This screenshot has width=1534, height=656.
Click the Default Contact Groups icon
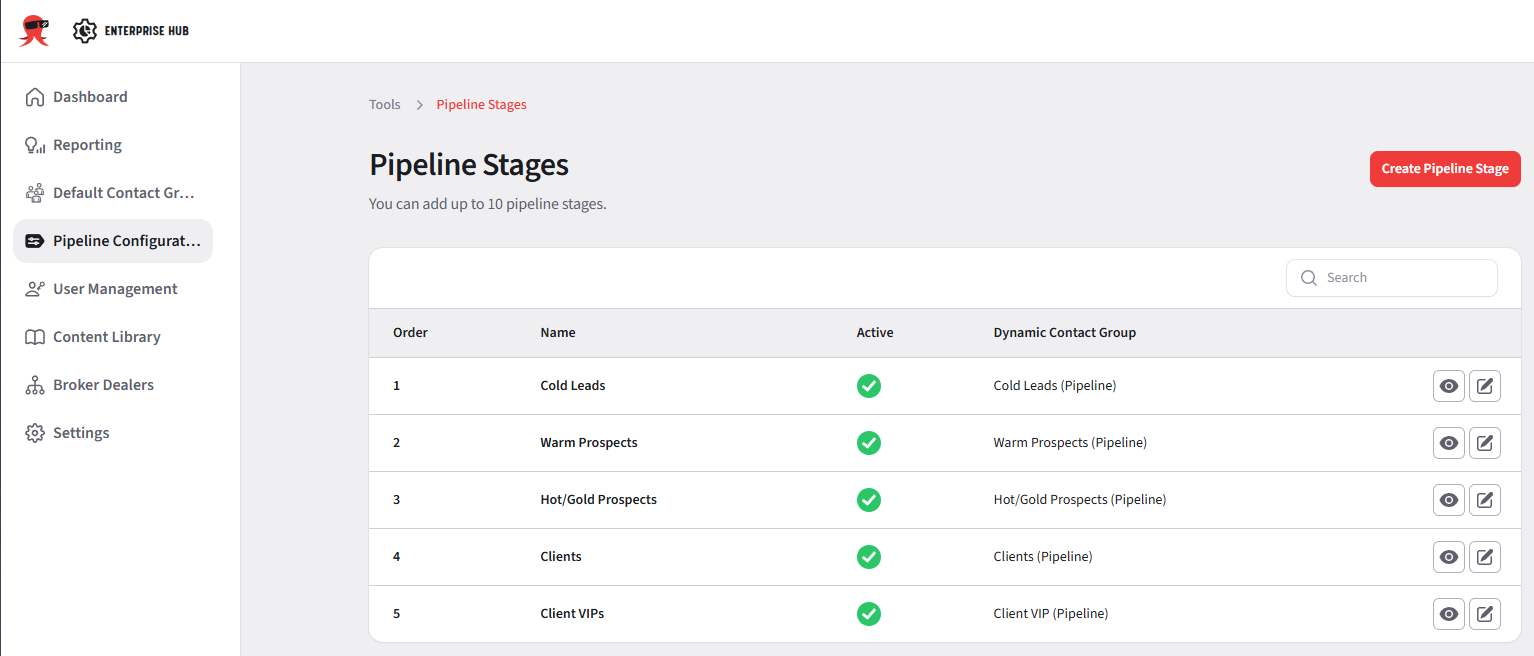pos(35,193)
